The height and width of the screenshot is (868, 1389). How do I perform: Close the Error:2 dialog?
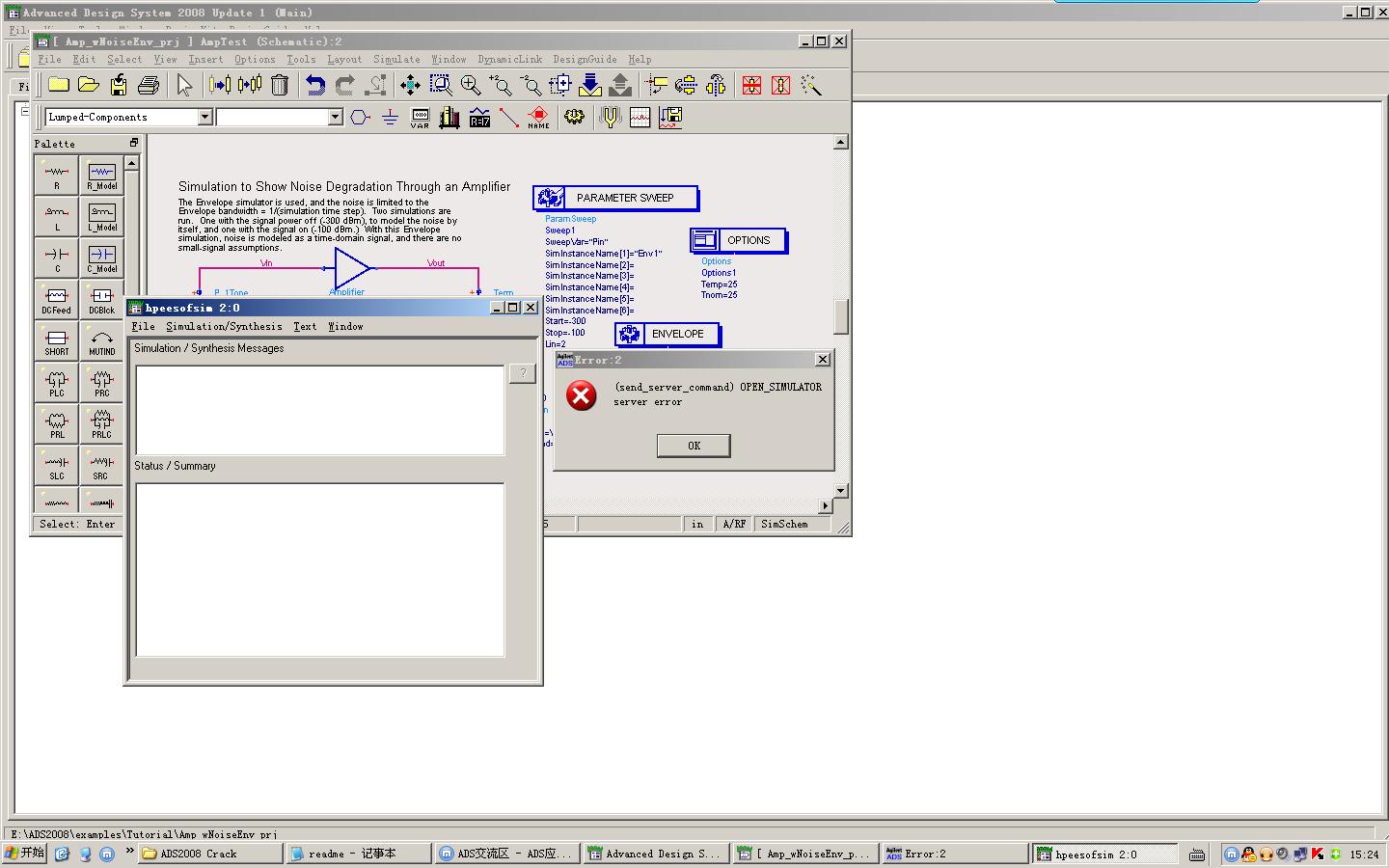click(823, 360)
